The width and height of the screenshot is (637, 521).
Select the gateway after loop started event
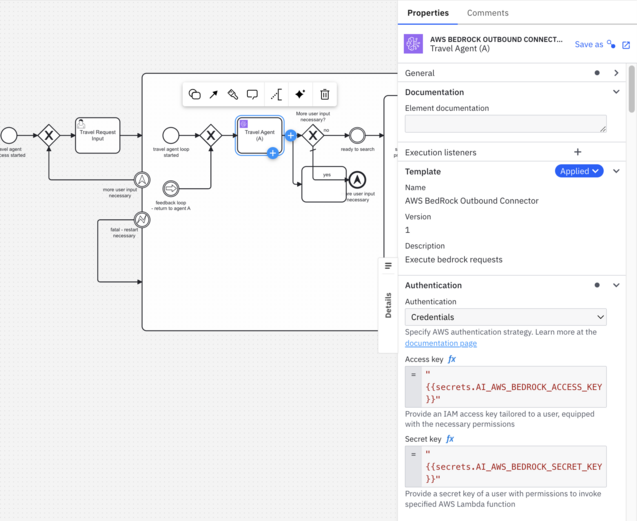pos(211,135)
